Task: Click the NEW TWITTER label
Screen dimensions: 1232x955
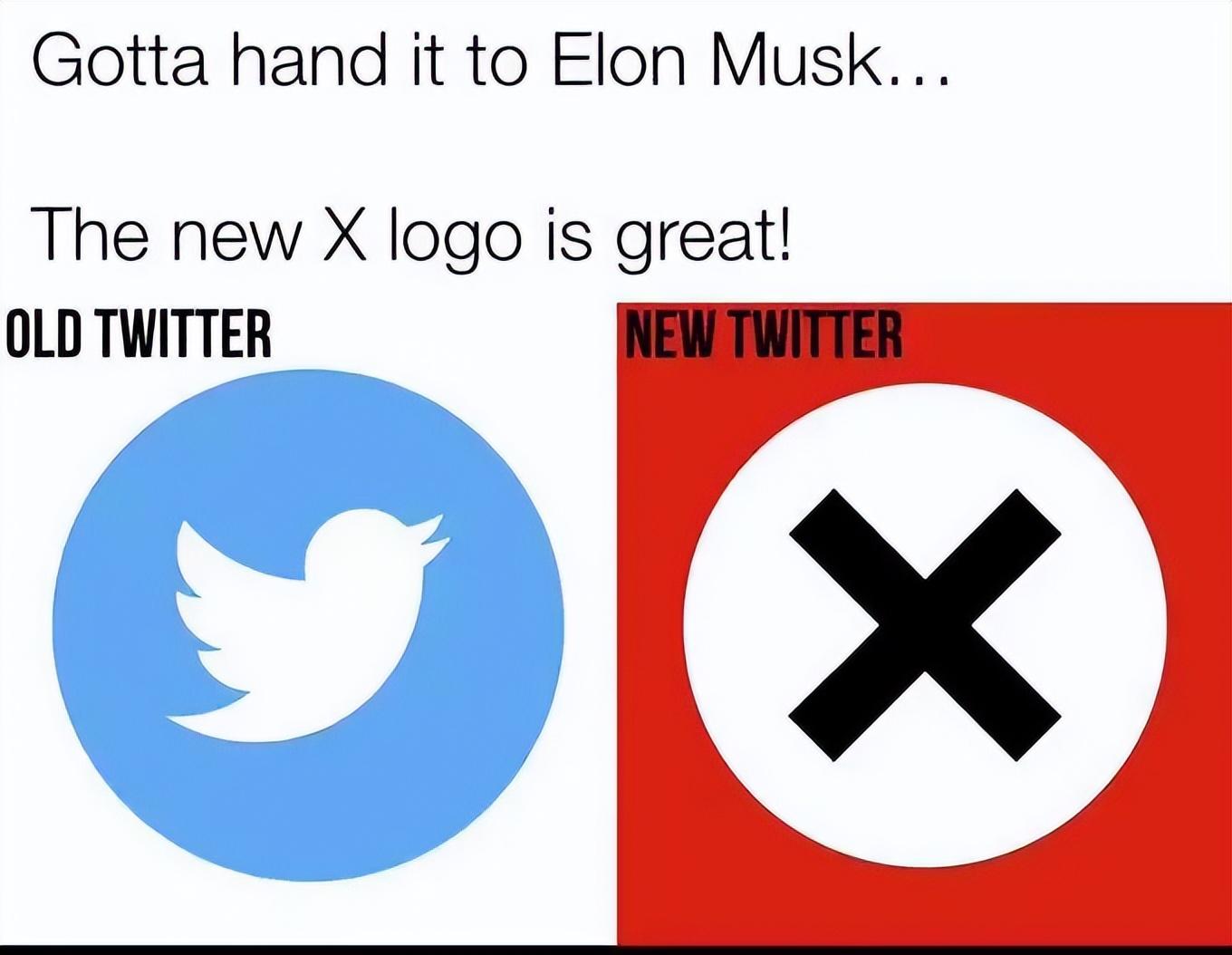Action: pyautogui.click(x=764, y=333)
